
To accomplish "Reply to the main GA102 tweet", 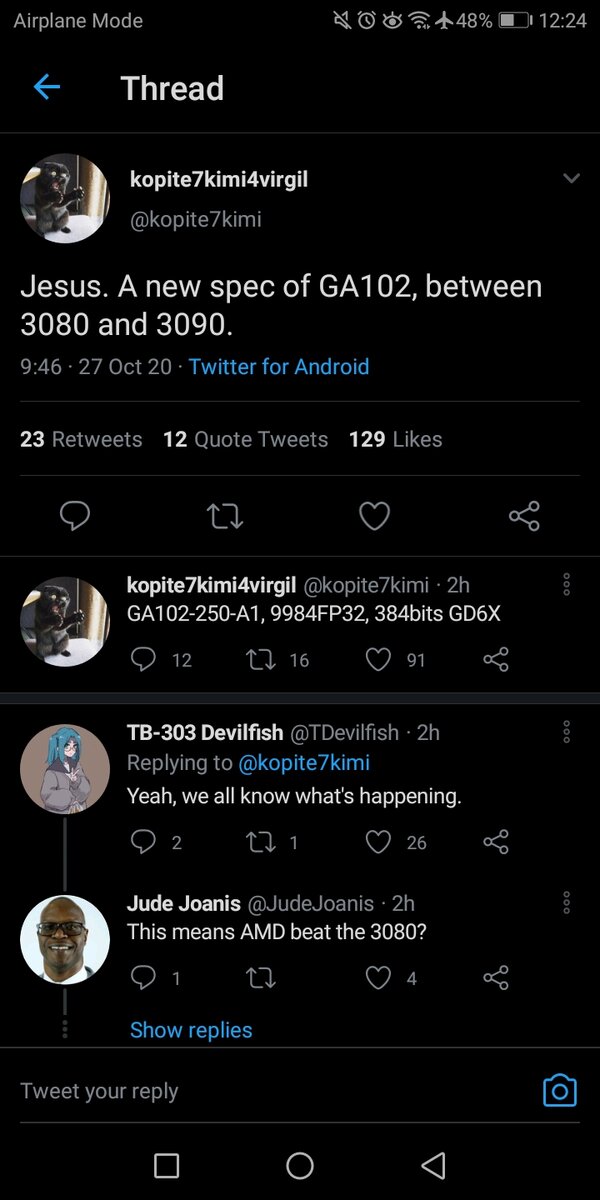I will [x=75, y=516].
